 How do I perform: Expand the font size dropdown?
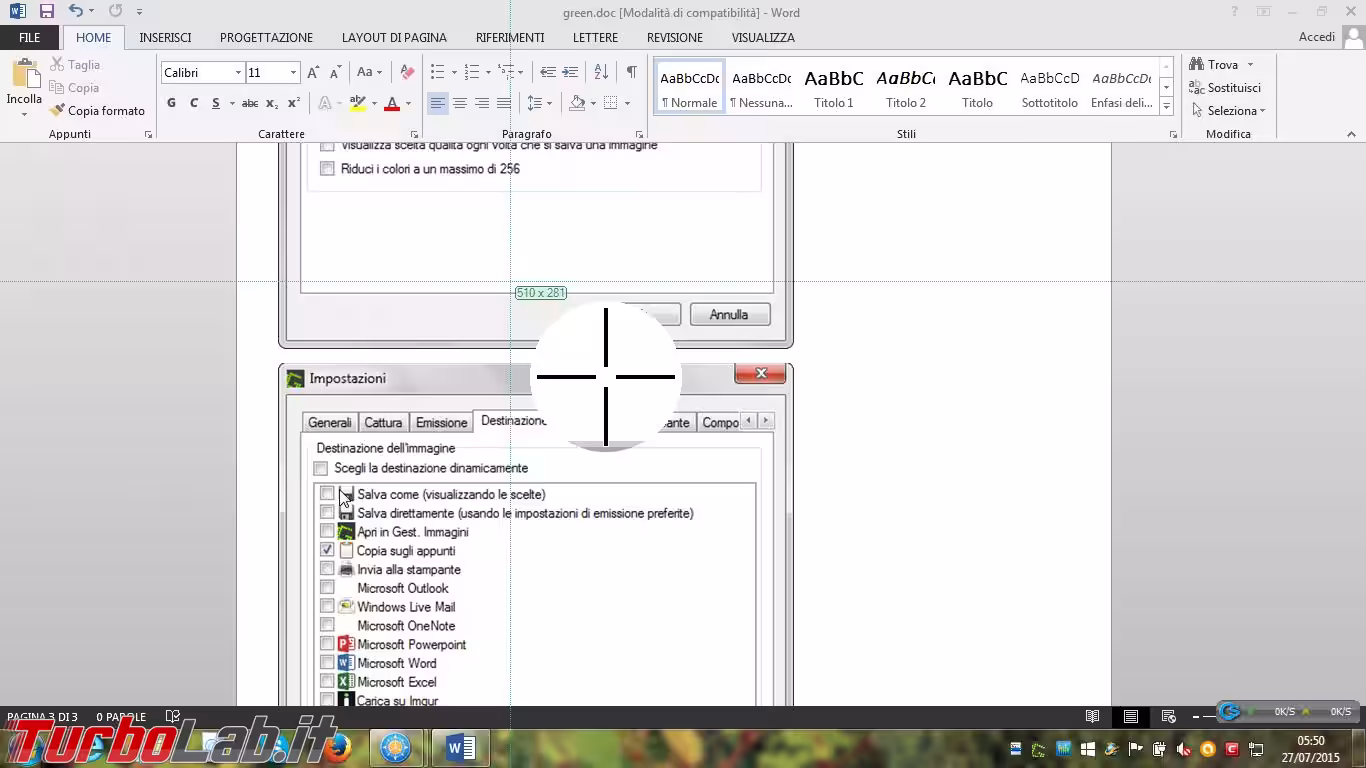293,73
